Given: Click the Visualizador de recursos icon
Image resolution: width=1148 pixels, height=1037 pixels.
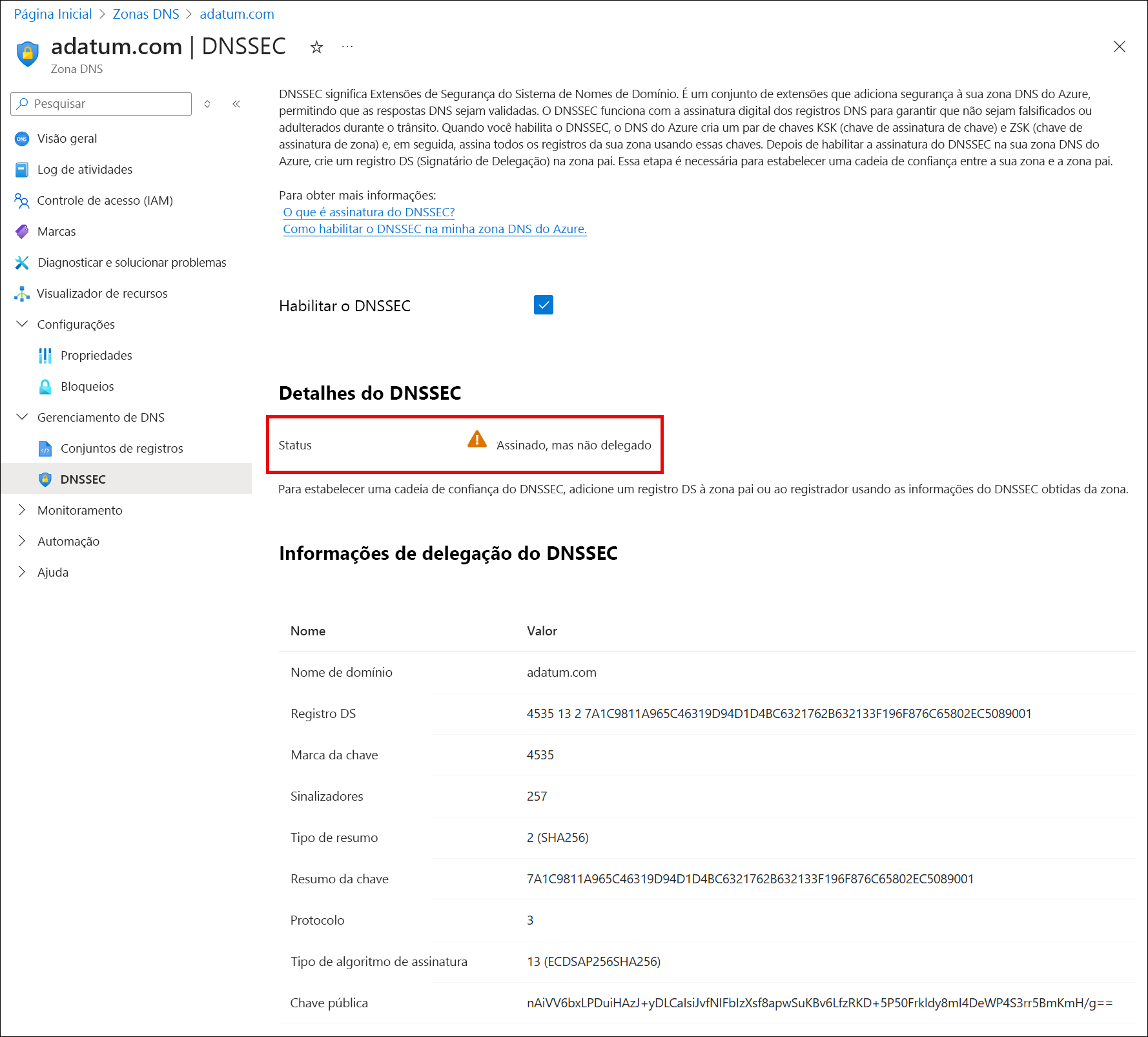Looking at the screenshot, I should (x=22, y=294).
